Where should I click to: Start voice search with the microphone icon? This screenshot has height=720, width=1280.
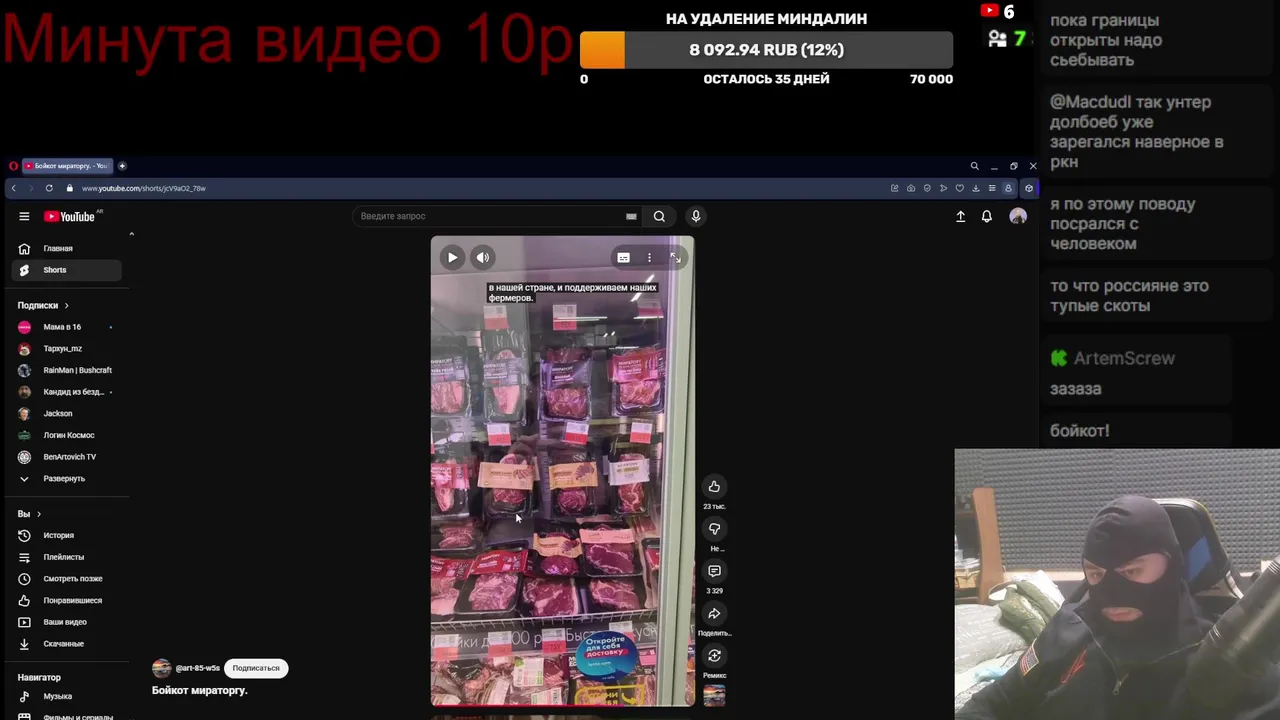click(x=696, y=216)
